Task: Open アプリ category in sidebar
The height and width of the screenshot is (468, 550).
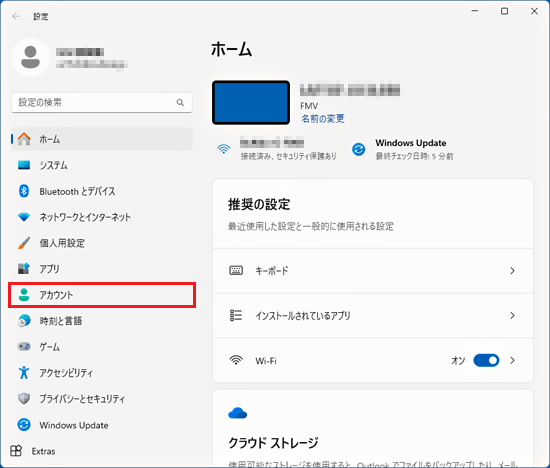Action: point(102,269)
